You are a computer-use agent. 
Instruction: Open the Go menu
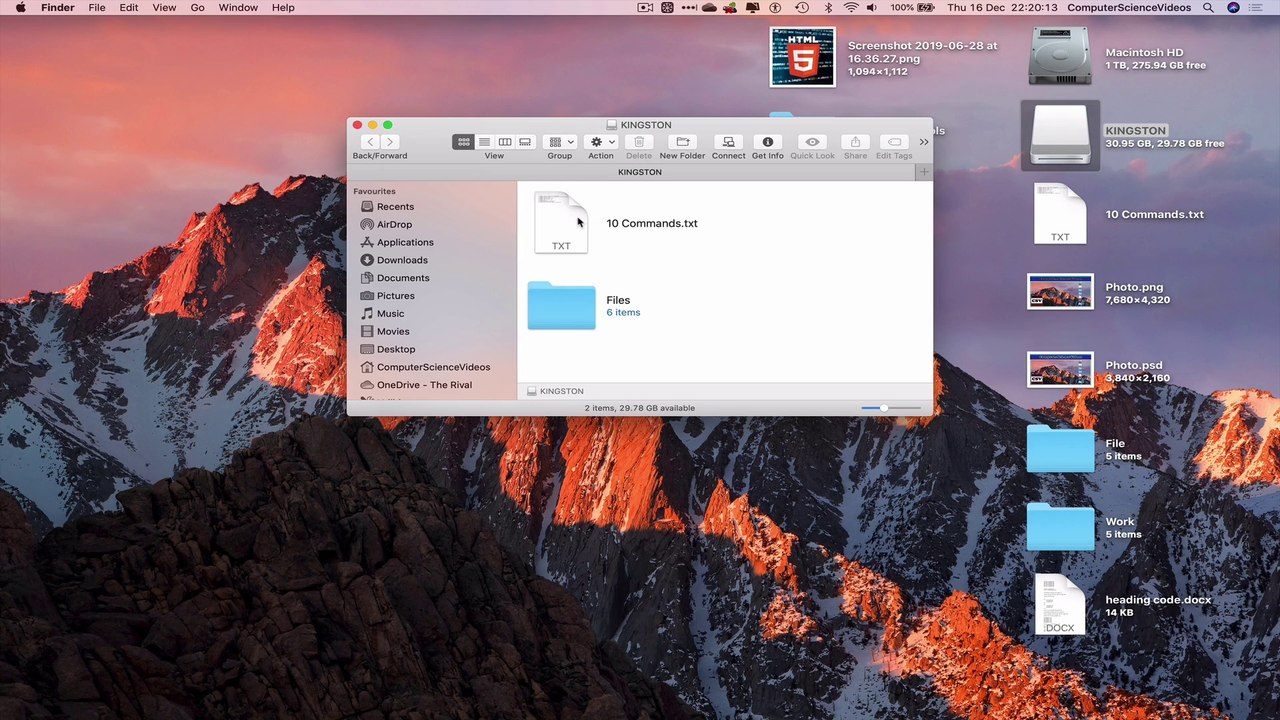197,7
